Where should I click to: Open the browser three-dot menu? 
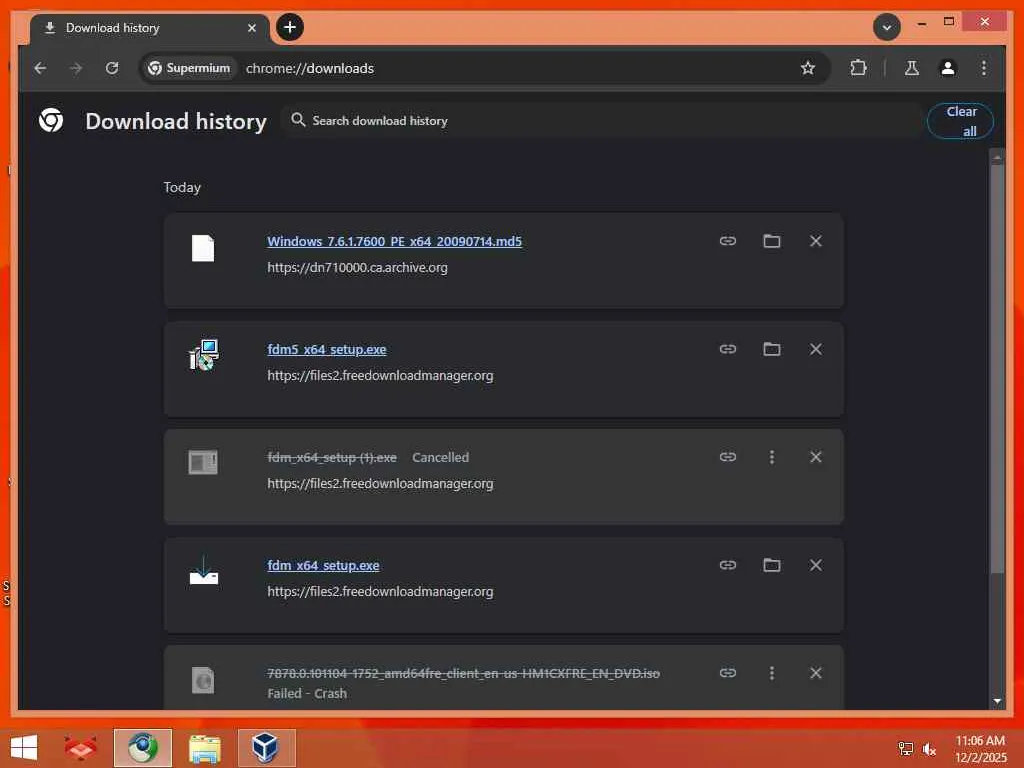pos(984,68)
